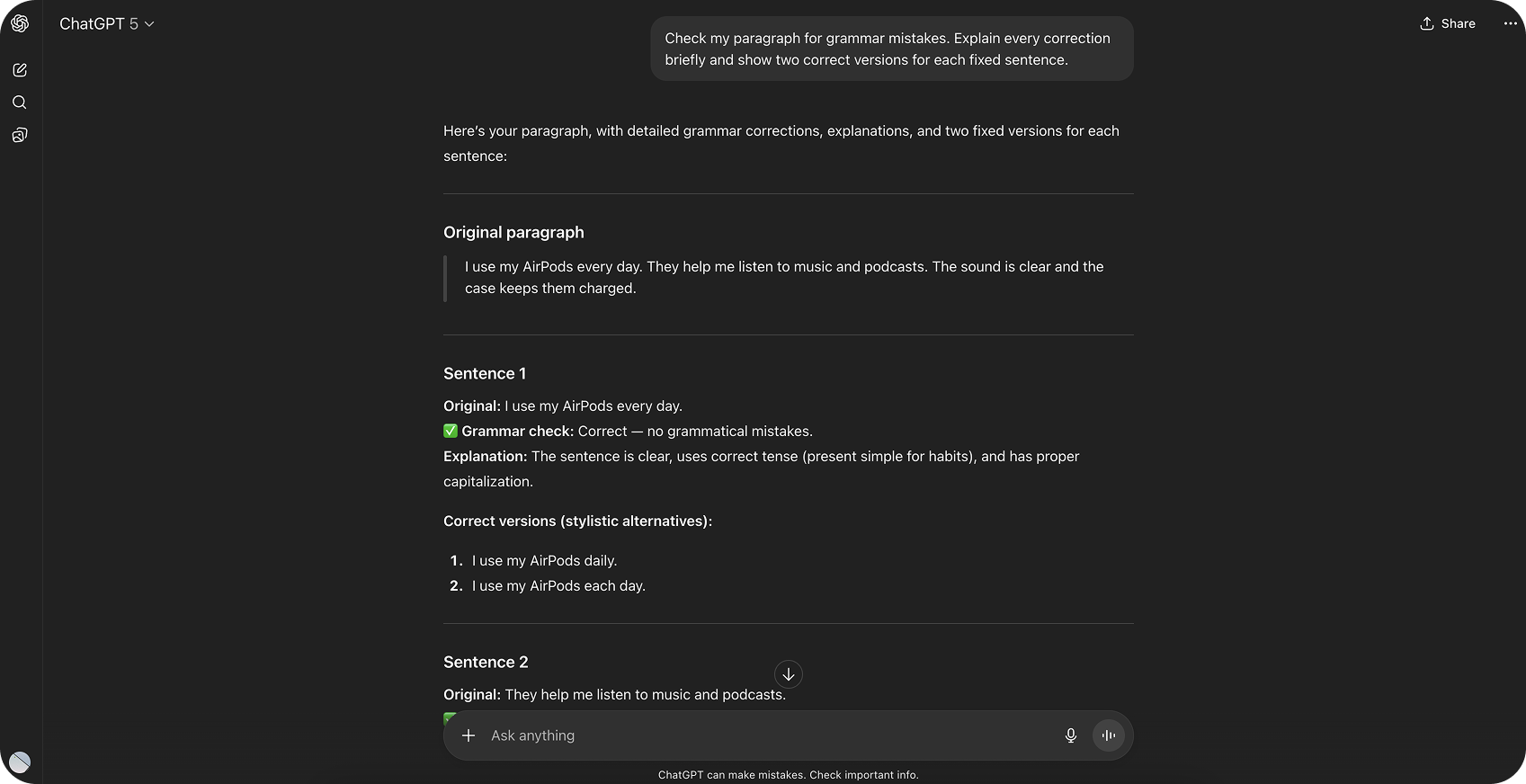The height and width of the screenshot is (784, 1526).
Task: Expand the ChatGPT 5 model selector
Action: coord(106,24)
